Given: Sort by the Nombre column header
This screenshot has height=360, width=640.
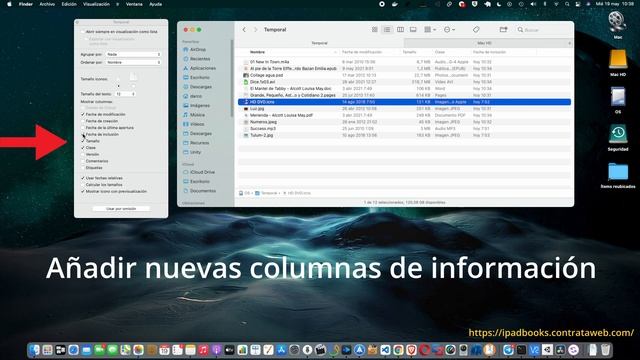Looking at the screenshot, I should tap(258, 52).
